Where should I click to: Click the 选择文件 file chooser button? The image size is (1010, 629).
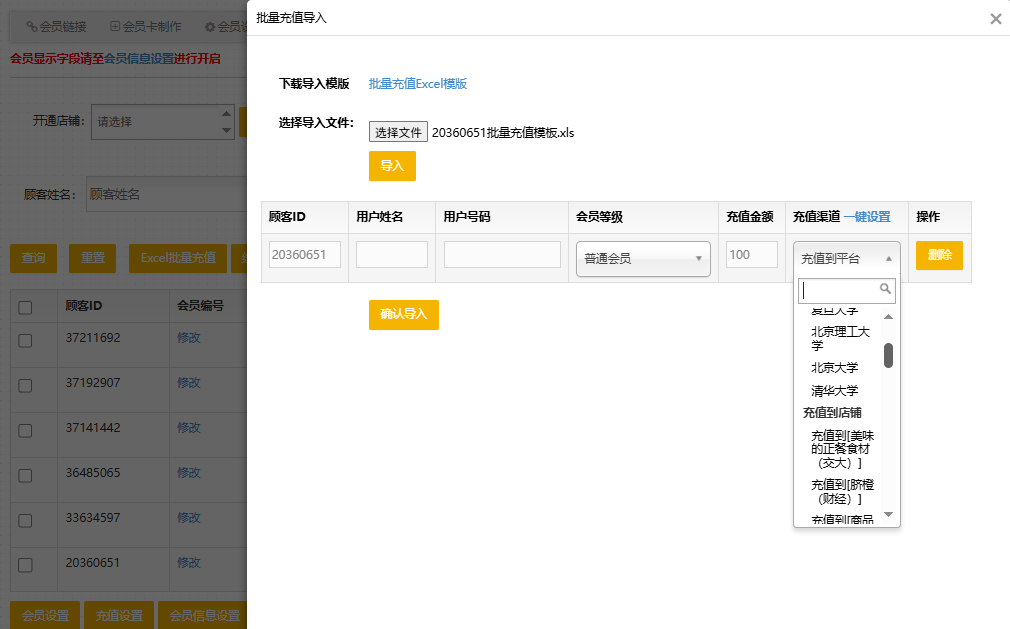click(398, 132)
